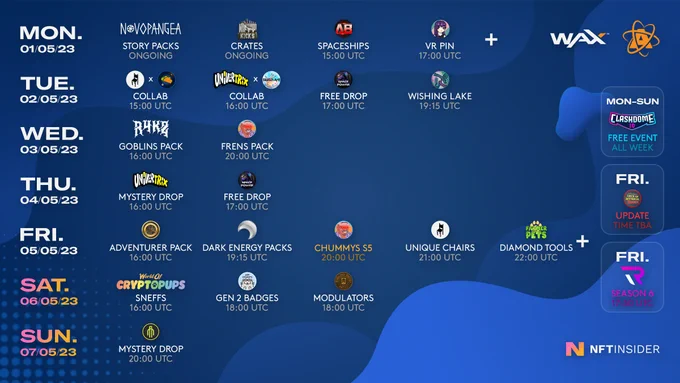Click the "WISHING LAKE" label

(440, 96)
